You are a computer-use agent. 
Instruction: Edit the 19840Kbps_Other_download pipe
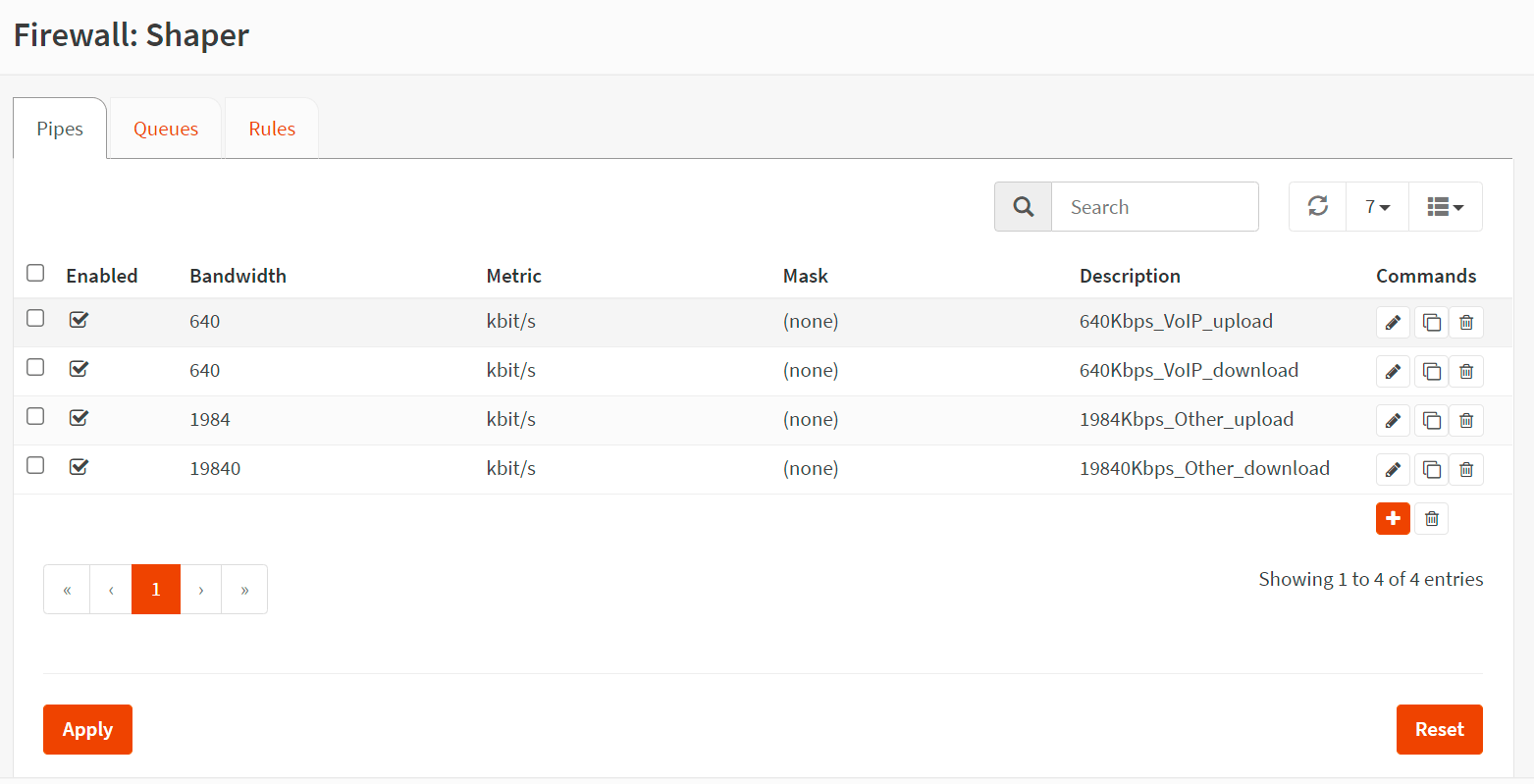(x=1392, y=469)
